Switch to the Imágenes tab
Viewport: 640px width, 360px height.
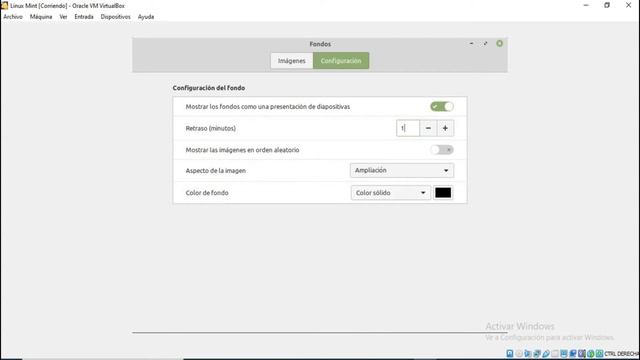(291, 61)
